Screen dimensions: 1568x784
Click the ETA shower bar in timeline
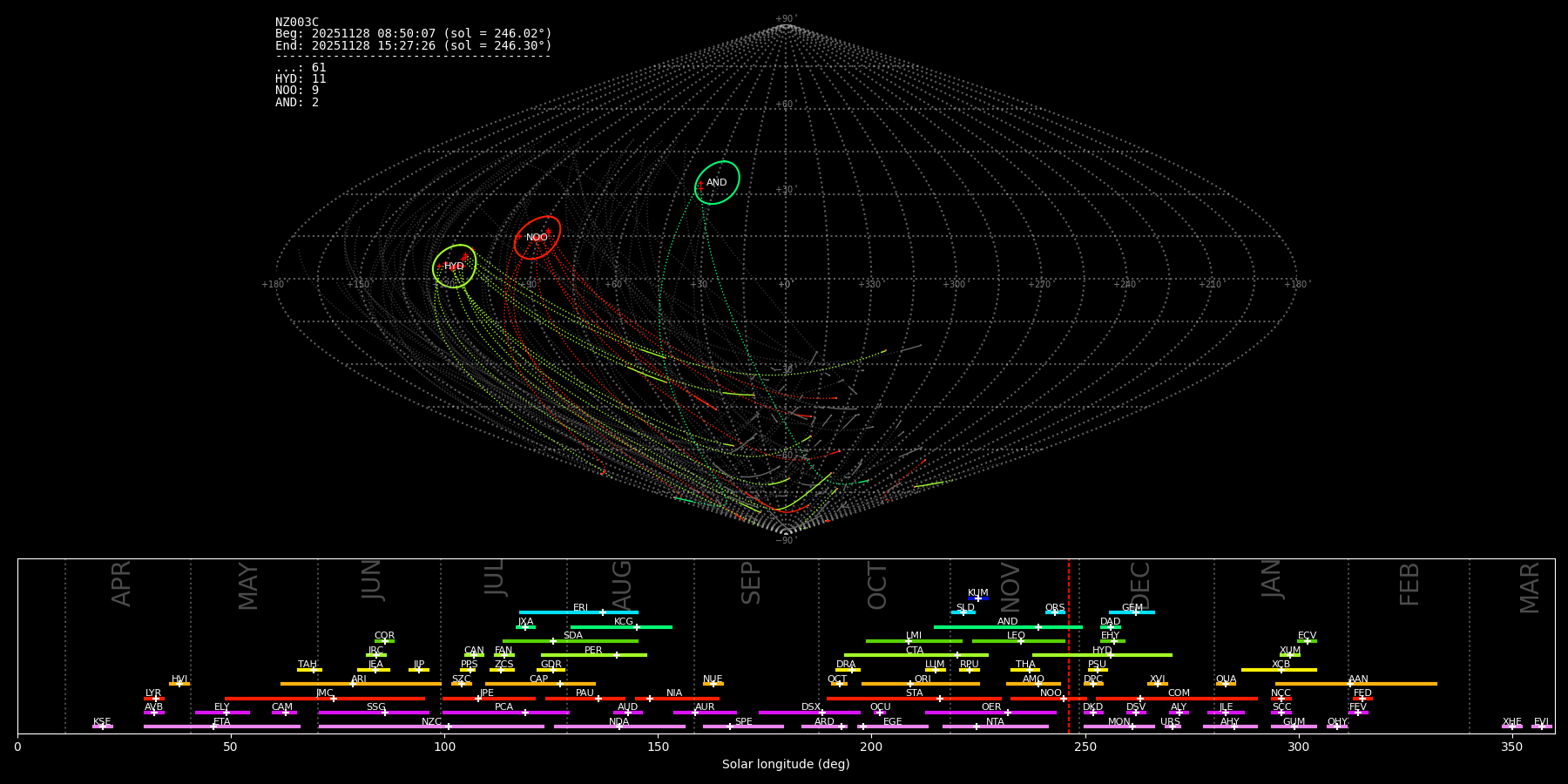[x=222, y=727]
